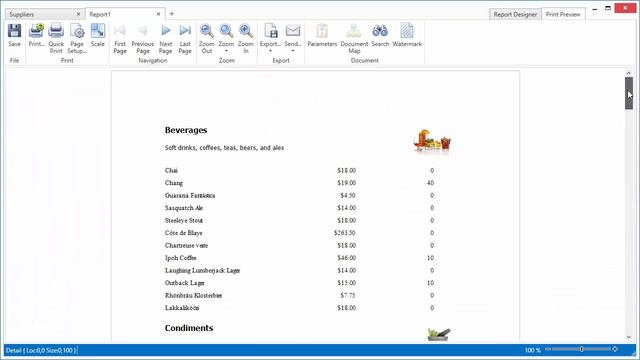The height and width of the screenshot is (360, 640).
Task: Open the Print dialog icon
Action: coord(36,31)
